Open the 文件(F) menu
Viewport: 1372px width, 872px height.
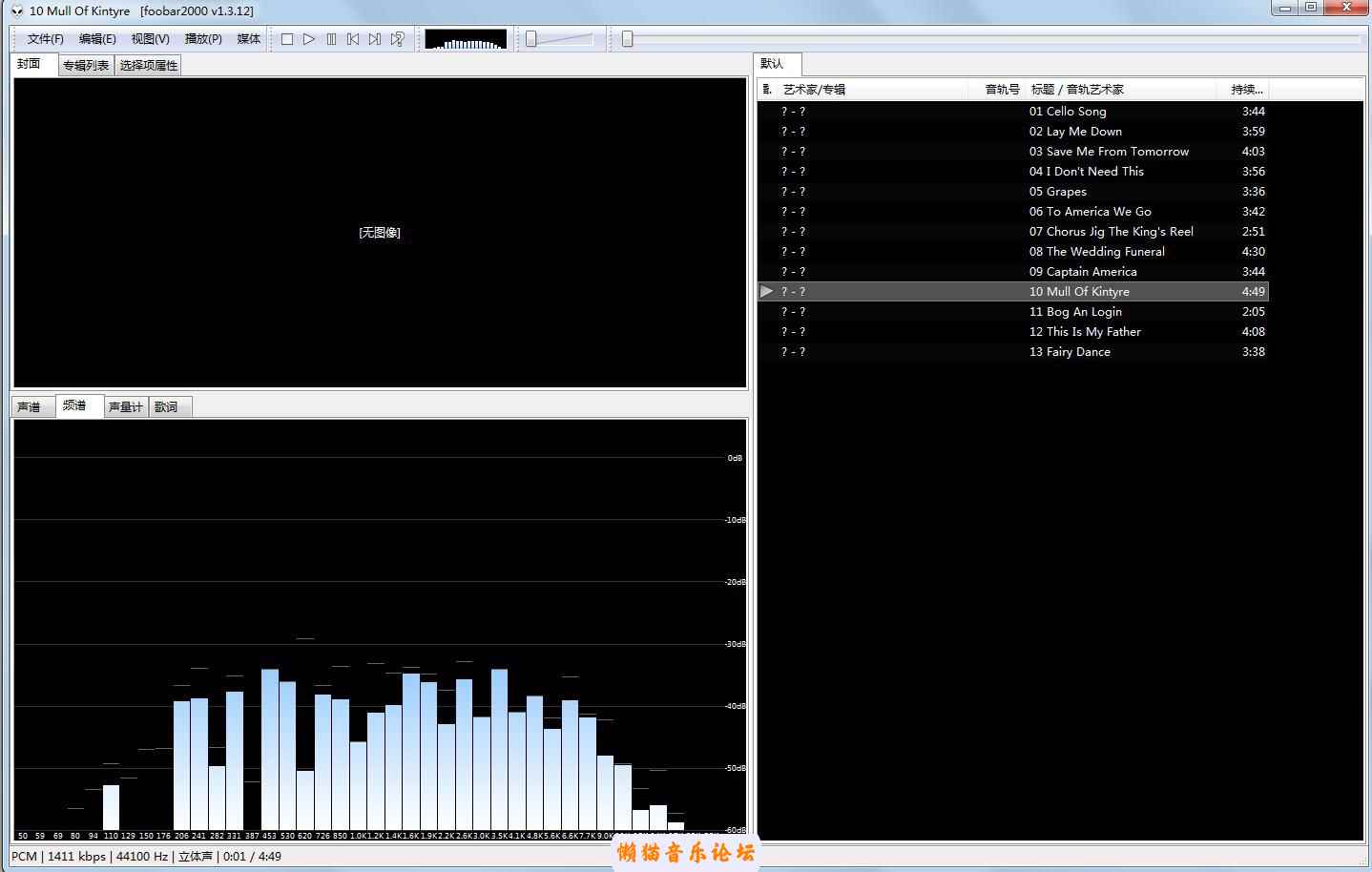(x=45, y=39)
